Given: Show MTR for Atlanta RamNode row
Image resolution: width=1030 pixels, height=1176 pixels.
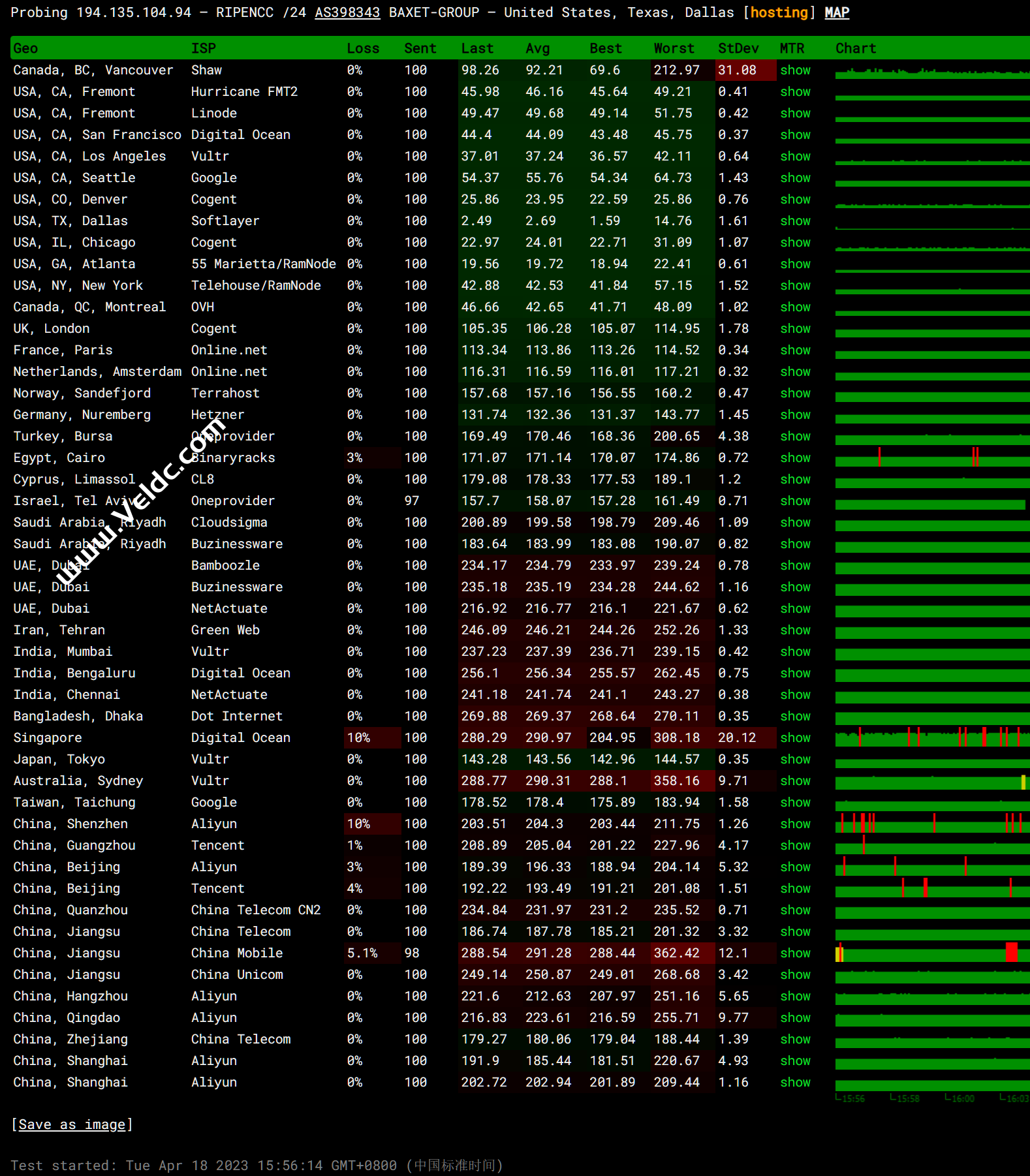Looking at the screenshot, I should 795,264.
